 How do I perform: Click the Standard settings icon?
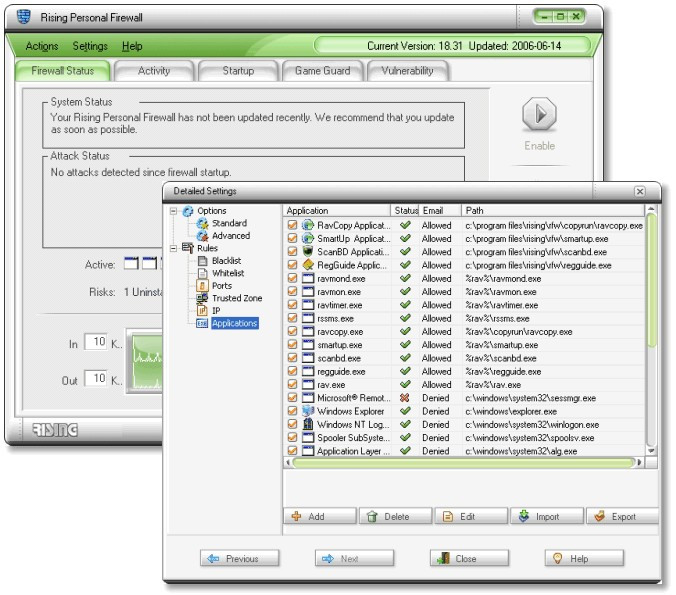(x=202, y=223)
